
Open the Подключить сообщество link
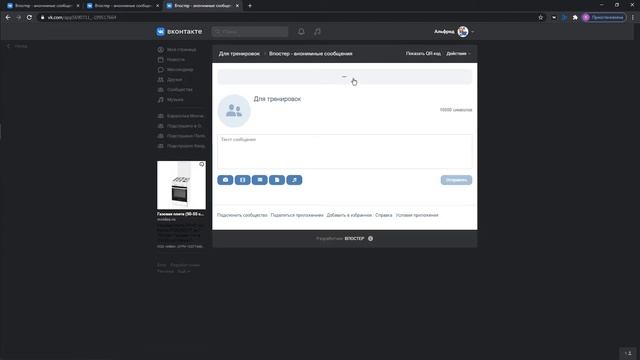(x=242, y=215)
